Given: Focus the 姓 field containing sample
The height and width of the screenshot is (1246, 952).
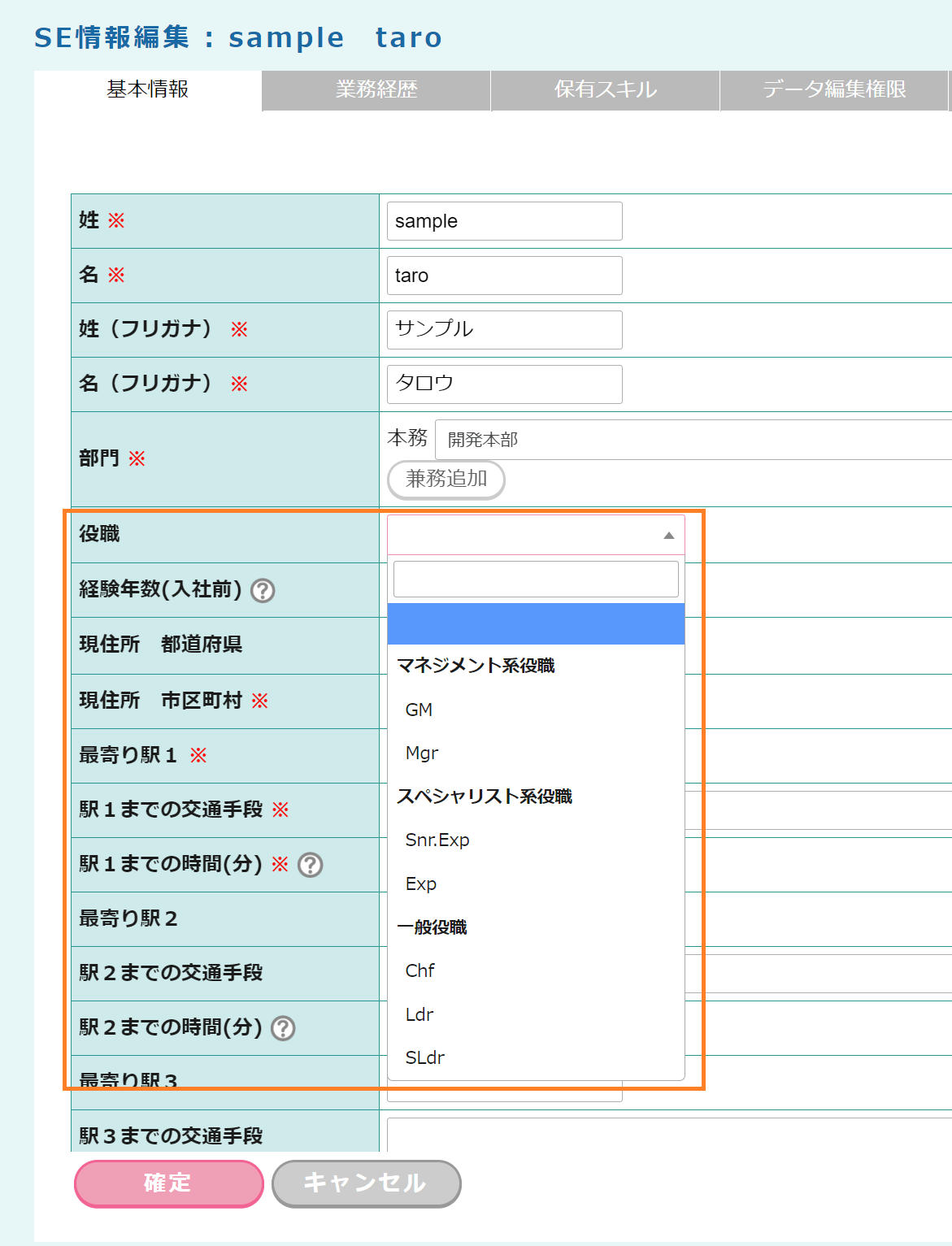Looking at the screenshot, I should pos(504,221).
